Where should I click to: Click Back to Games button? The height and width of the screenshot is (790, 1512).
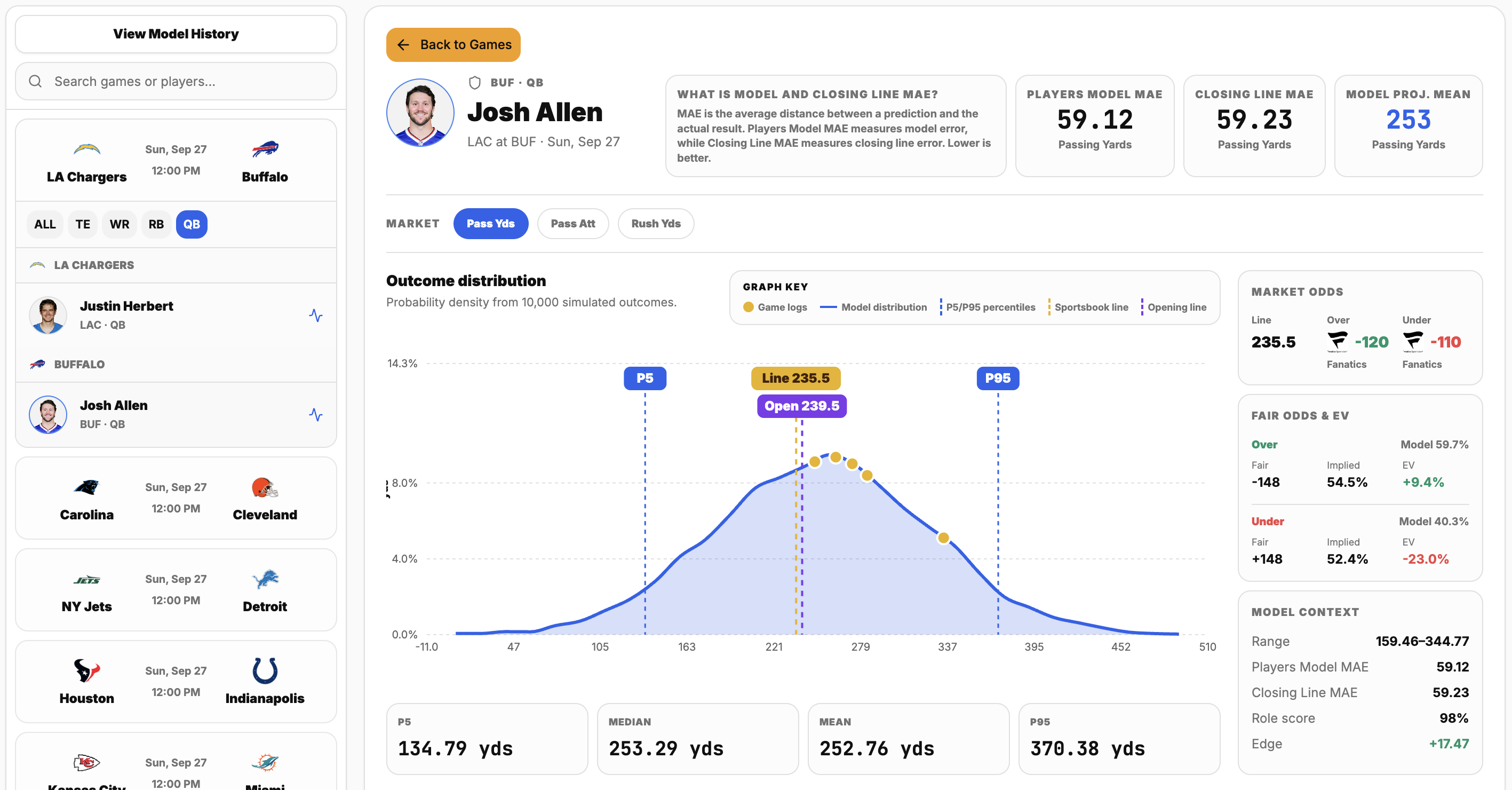click(453, 45)
